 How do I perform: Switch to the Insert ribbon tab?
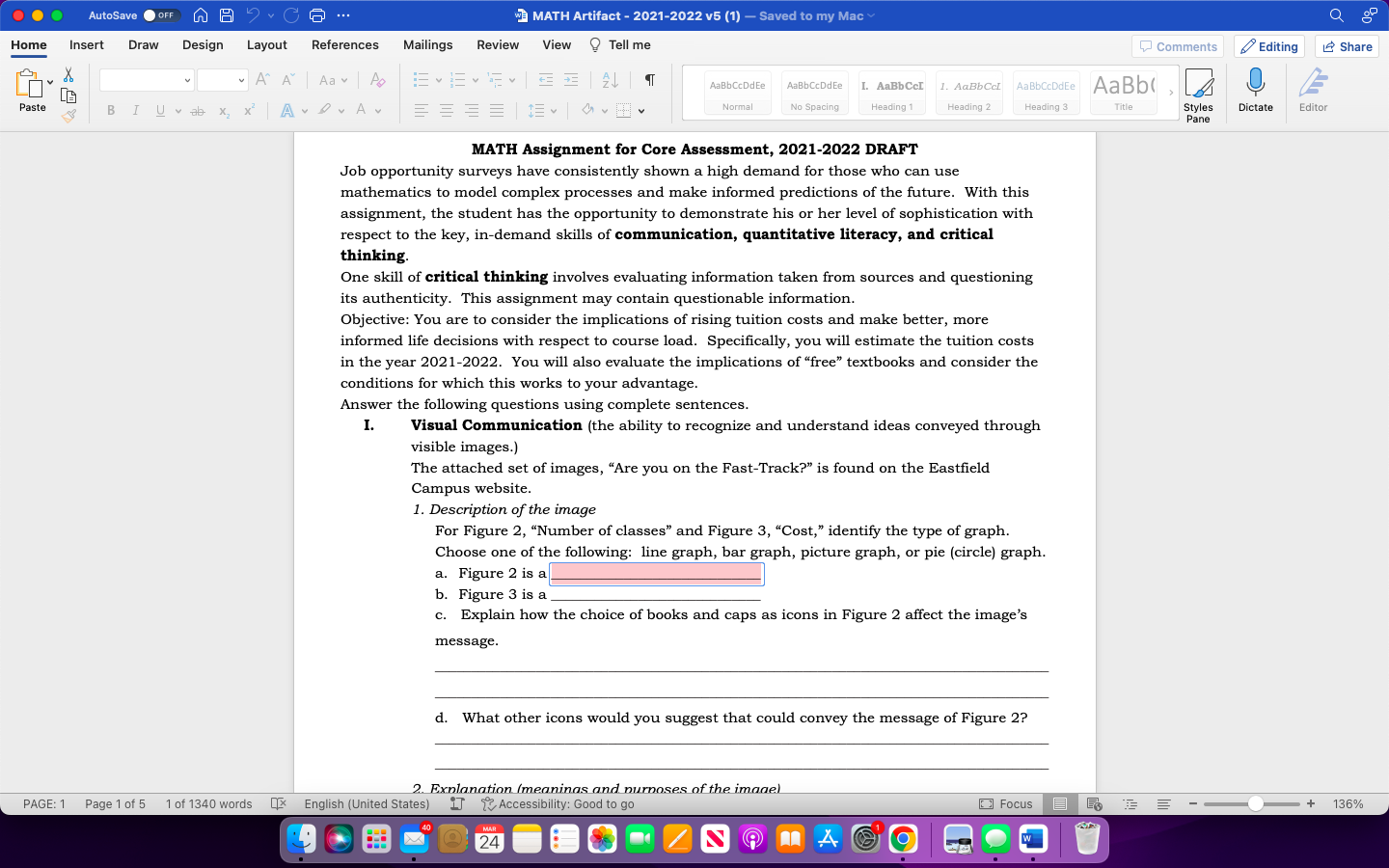(x=87, y=44)
